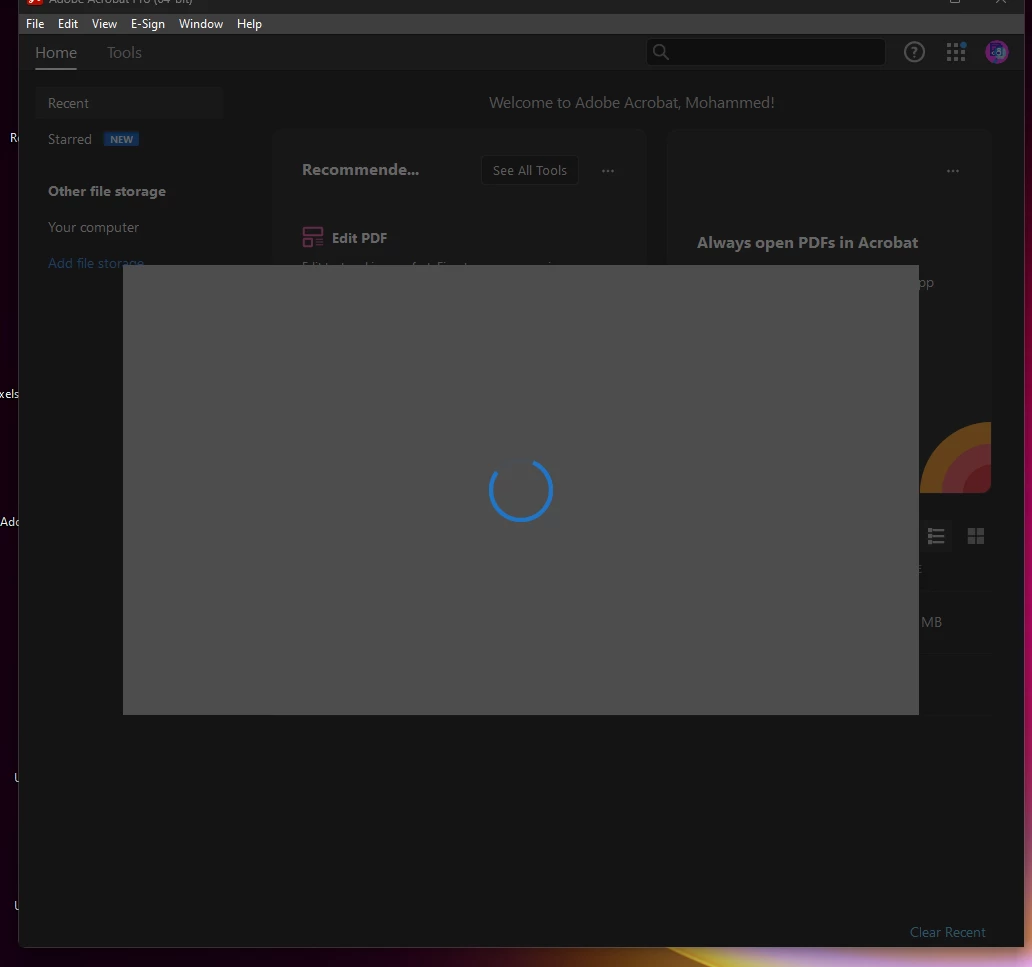Switch to thumbnail grid view icon
The width and height of the screenshot is (1032, 967).
pyautogui.click(x=976, y=536)
